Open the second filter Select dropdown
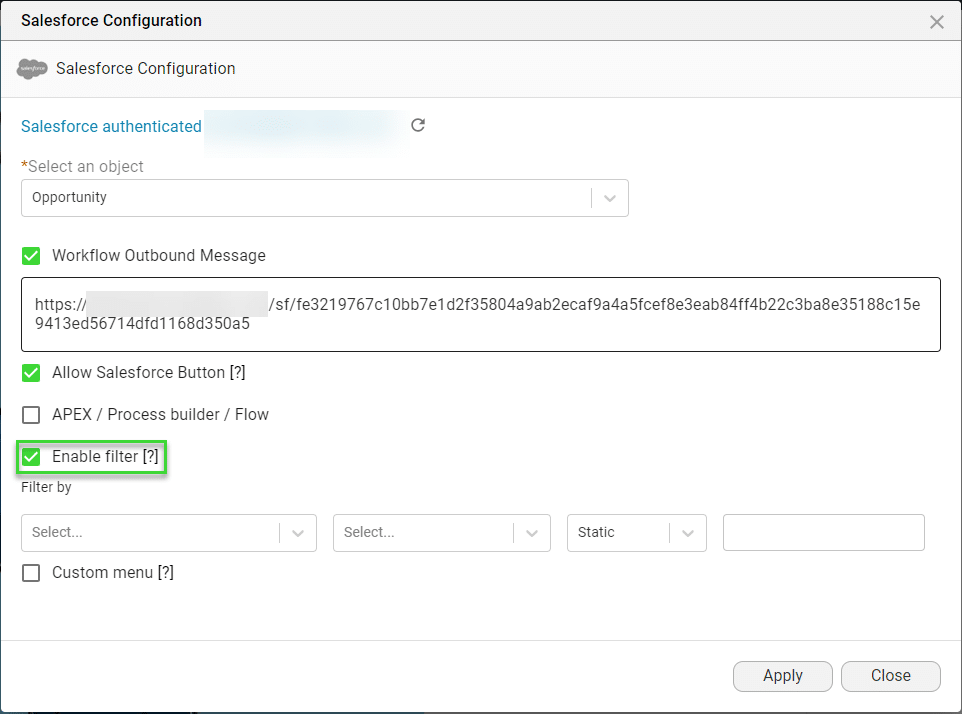The height and width of the screenshot is (714, 962). point(531,532)
